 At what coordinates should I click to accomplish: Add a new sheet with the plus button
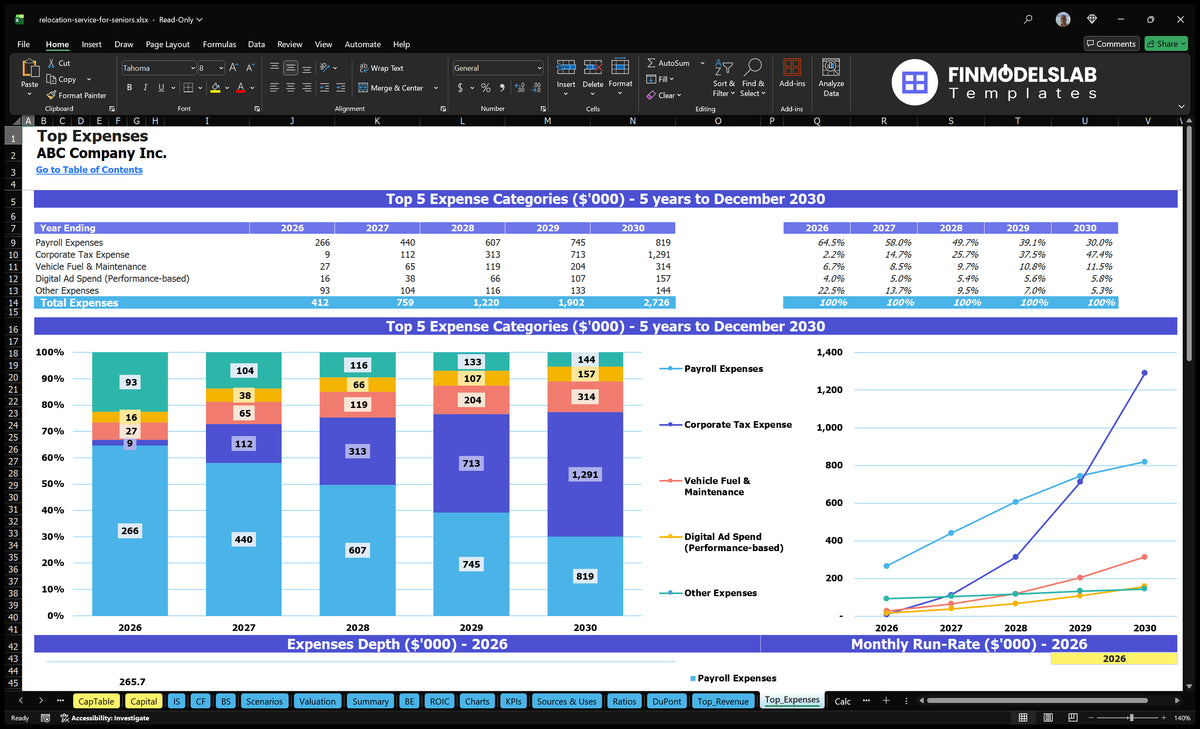[886, 701]
